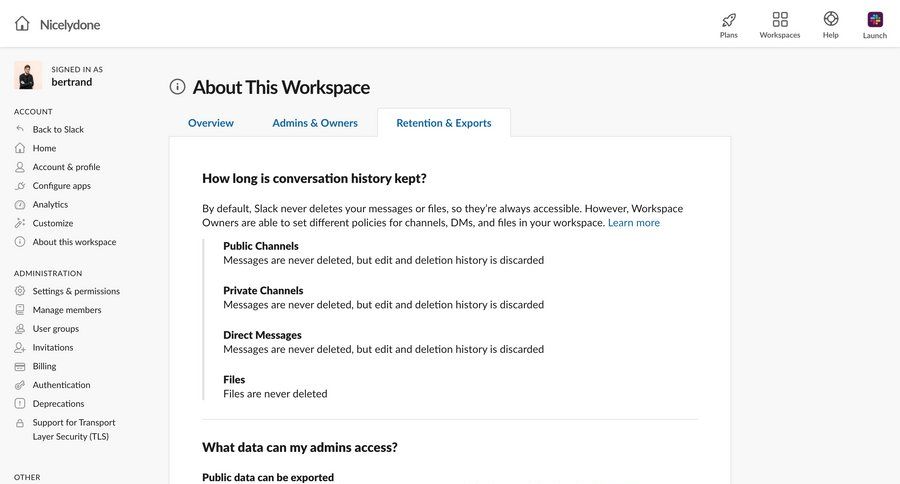Click the Customize wand icon
The width and height of the screenshot is (900, 484).
(20, 223)
